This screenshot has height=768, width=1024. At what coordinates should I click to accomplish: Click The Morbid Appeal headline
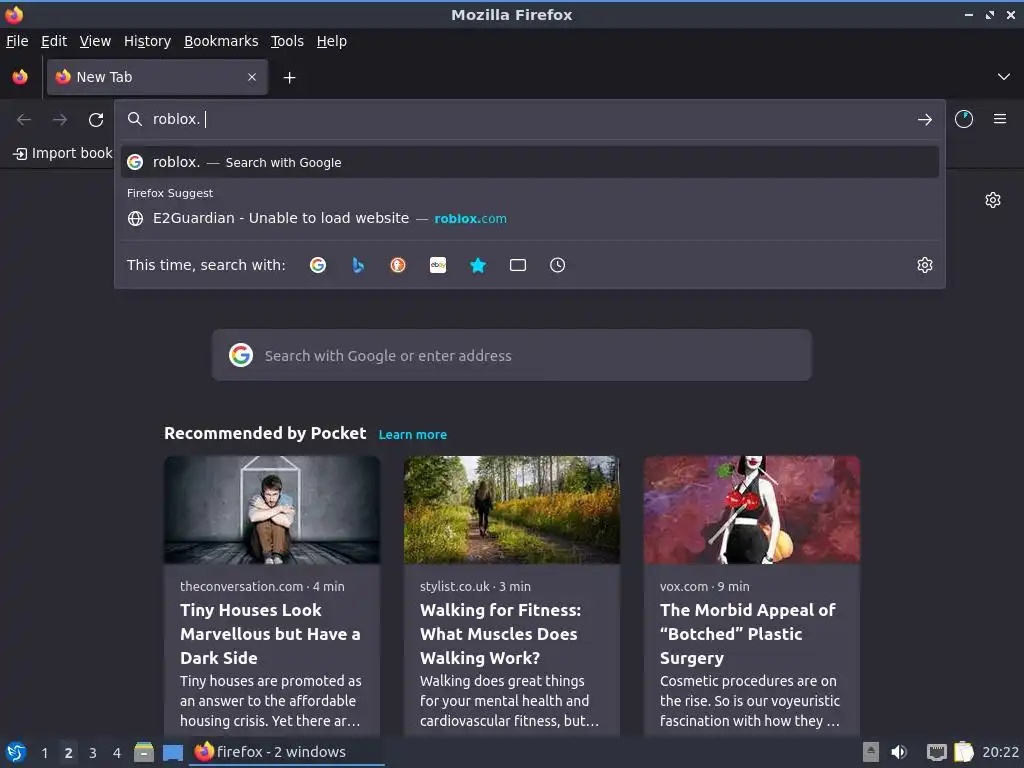(x=748, y=634)
